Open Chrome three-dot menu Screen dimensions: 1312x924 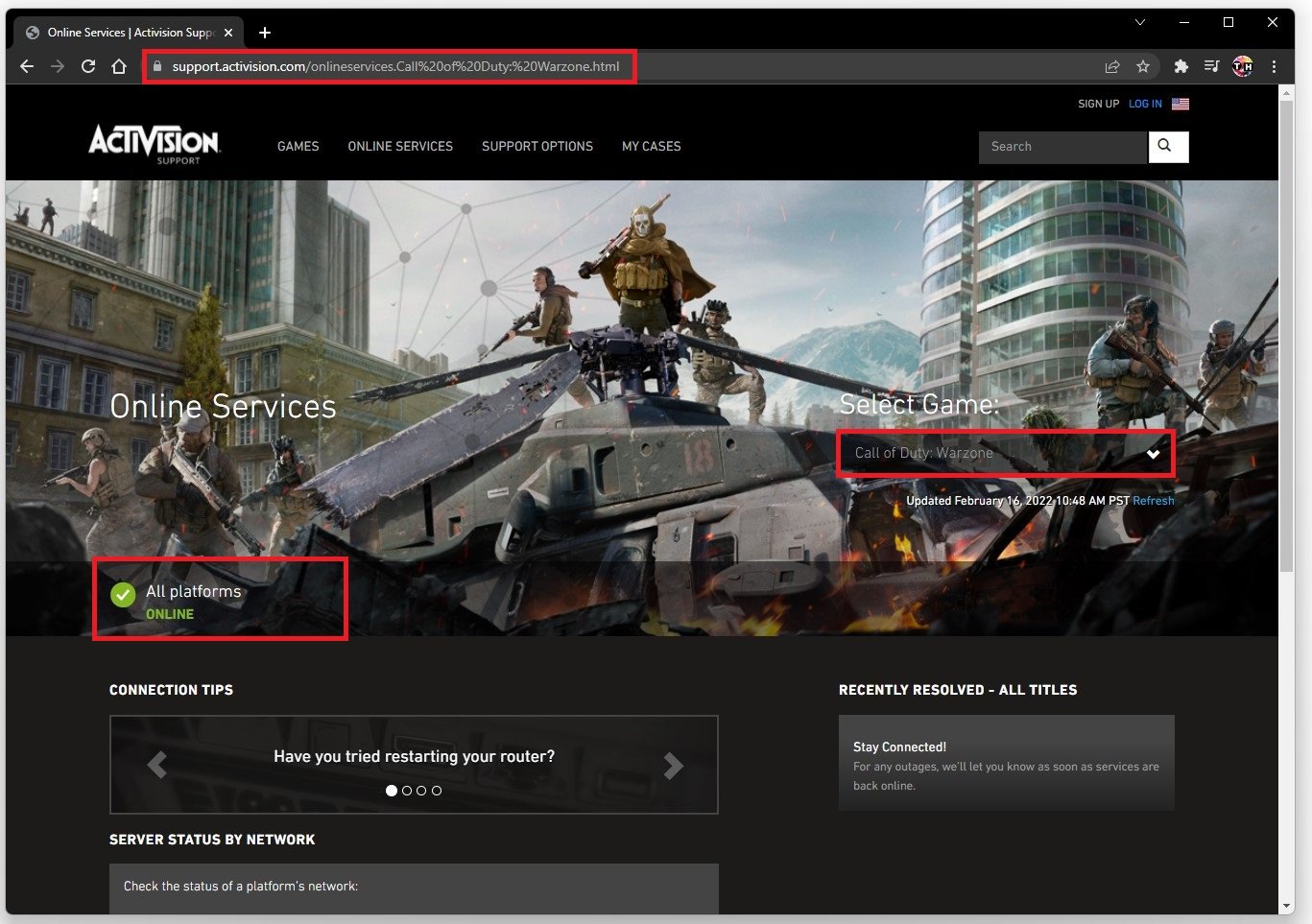point(1274,66)
